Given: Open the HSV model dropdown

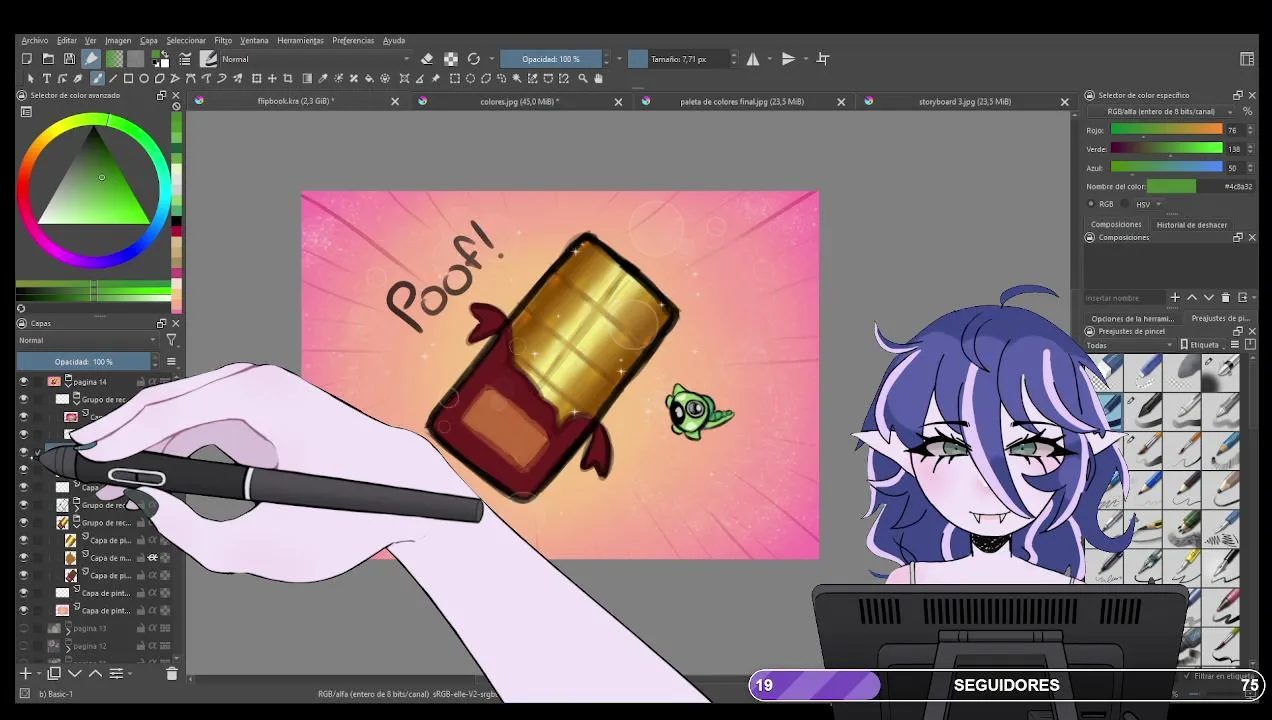Looking at the screenshot, I should 1148,204.
